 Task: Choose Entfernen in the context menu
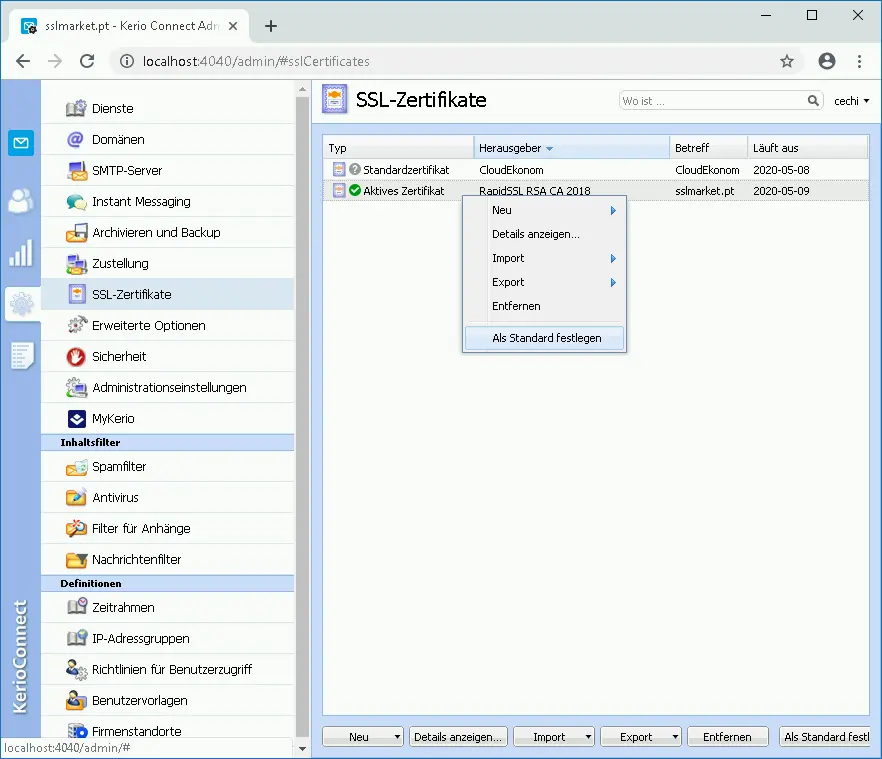[545, 307]
